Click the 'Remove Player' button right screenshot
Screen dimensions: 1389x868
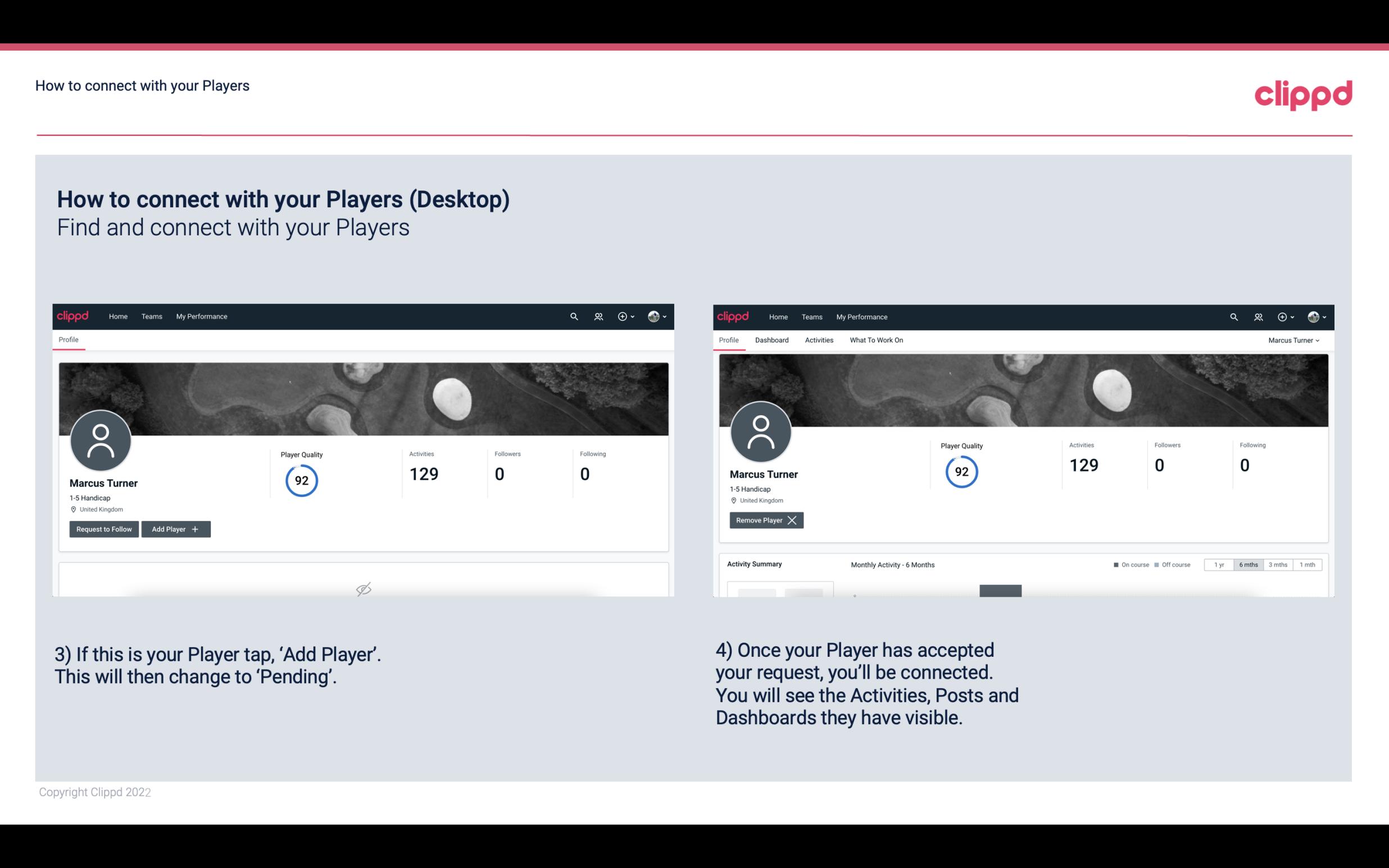point(765,520)
